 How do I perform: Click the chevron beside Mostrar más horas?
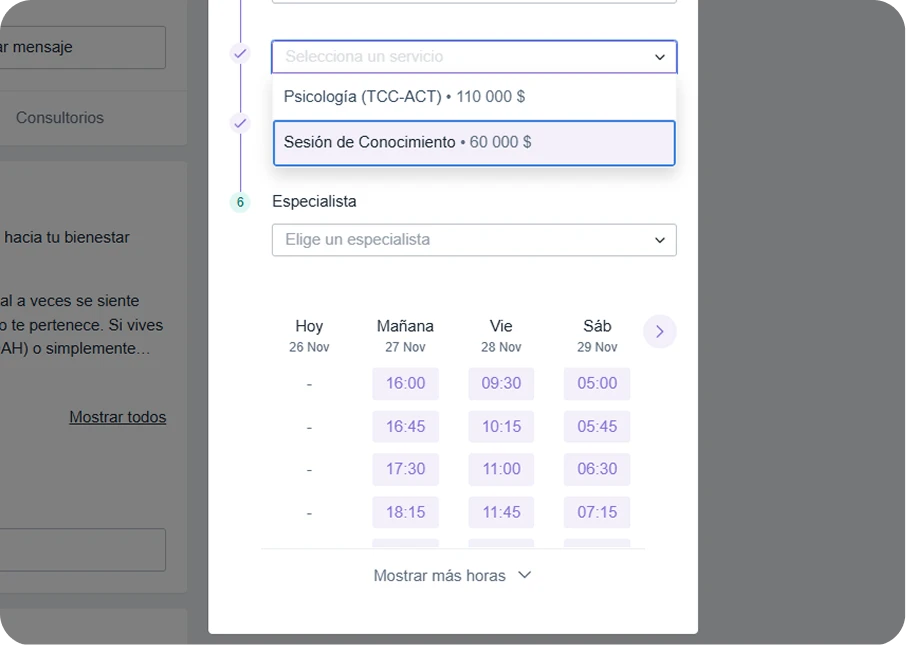pyautogui.click(x=524, y=575)
